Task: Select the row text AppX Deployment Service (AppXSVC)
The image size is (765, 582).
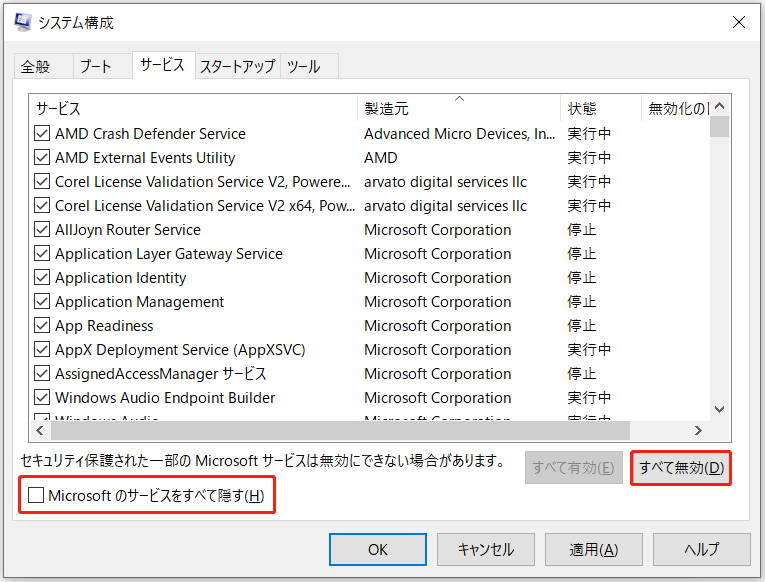Action: (x=180, y=349)
